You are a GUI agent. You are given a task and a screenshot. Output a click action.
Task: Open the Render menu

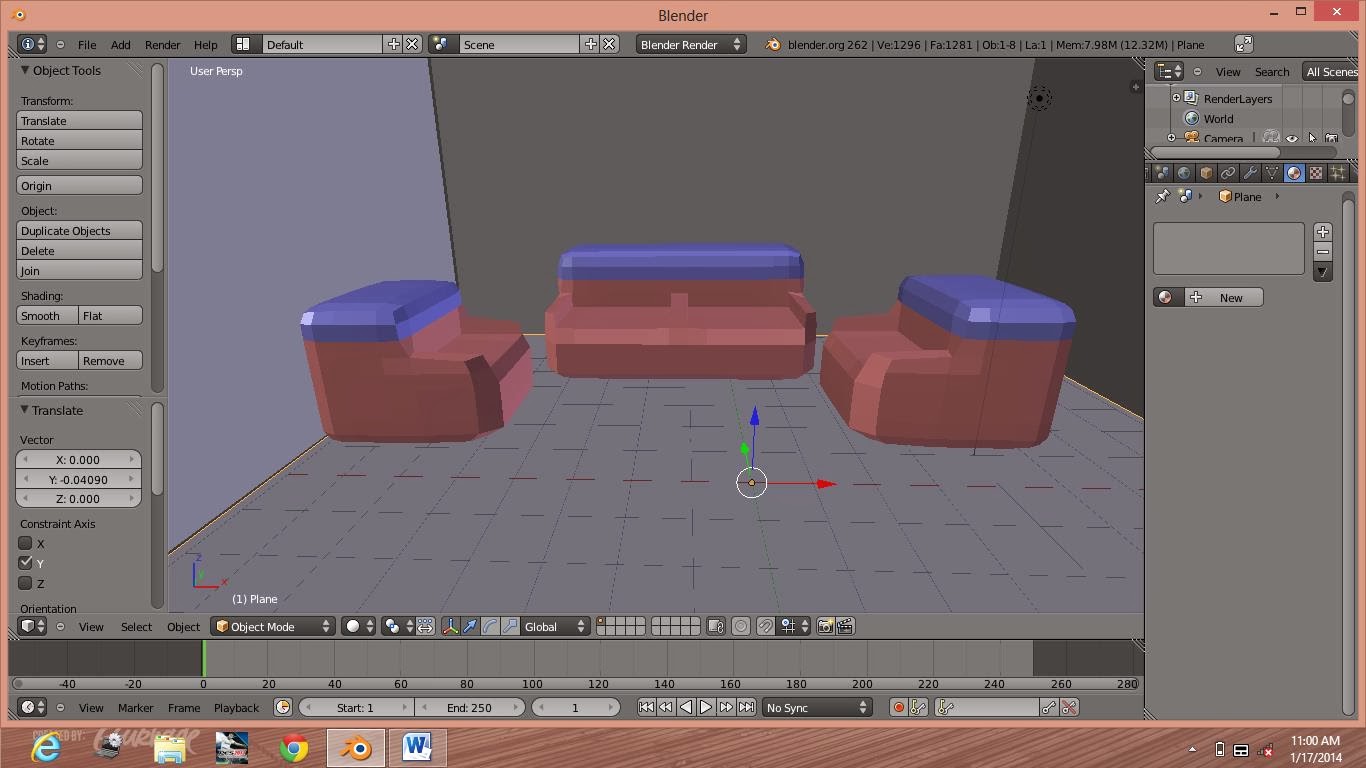[162, 44]
